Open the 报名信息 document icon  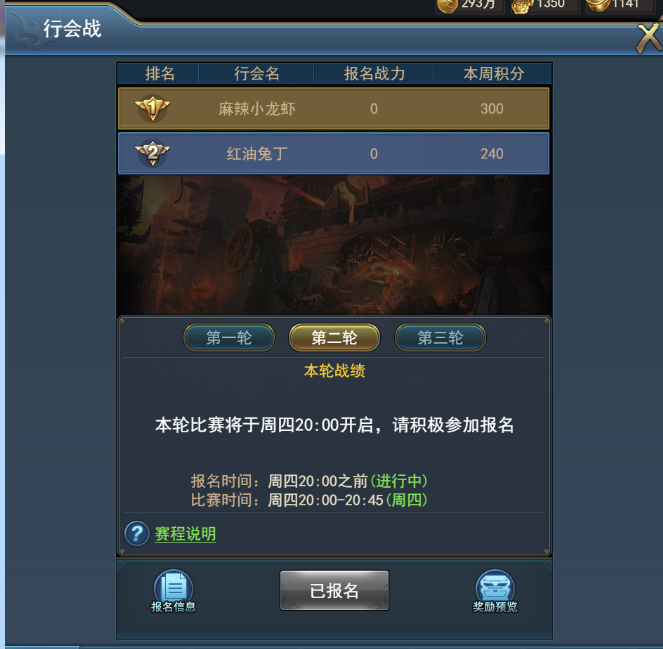click(x=173, y=591)
